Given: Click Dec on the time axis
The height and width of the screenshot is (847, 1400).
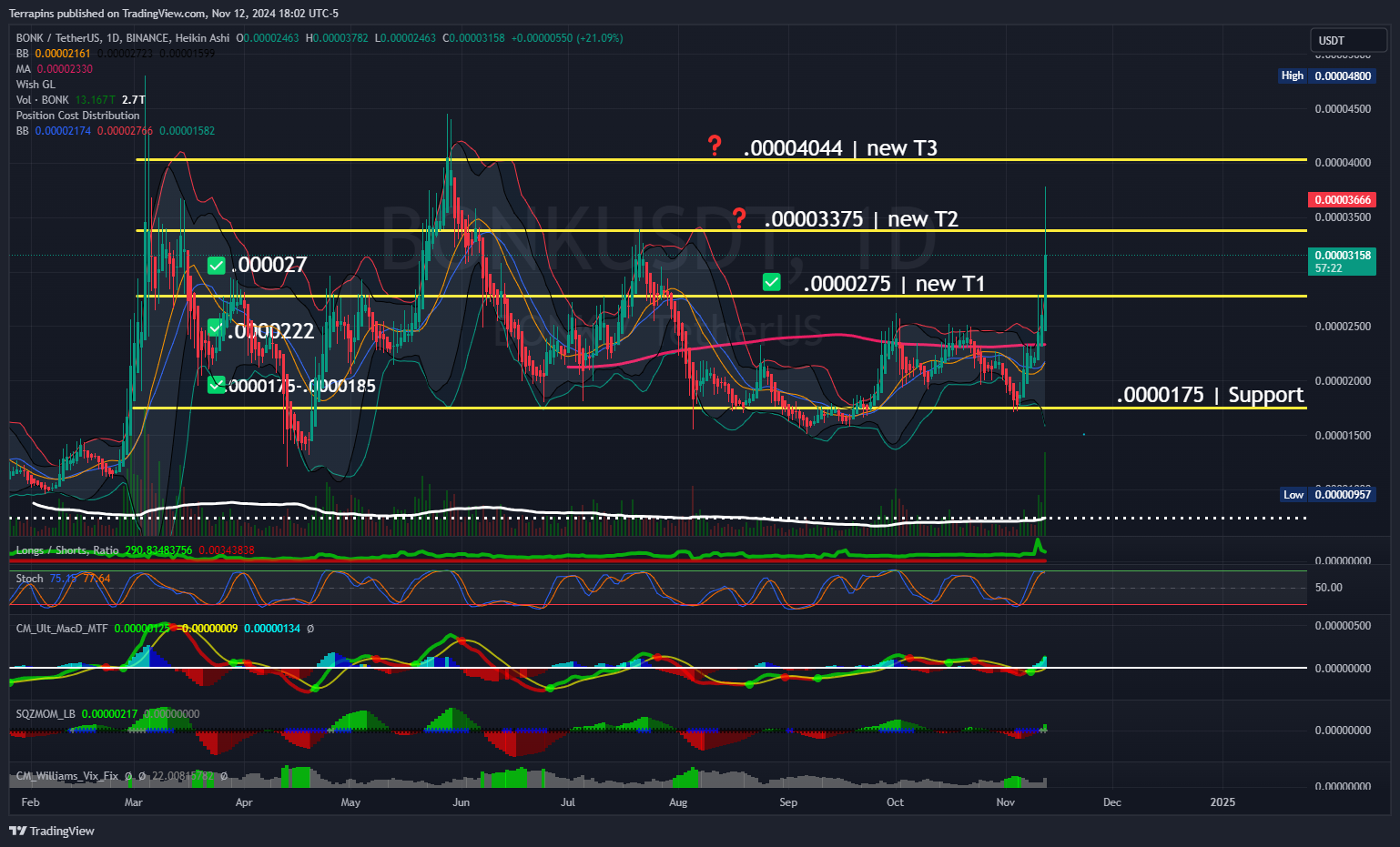Looking at the screenshot, I should tap(1112, 802).
